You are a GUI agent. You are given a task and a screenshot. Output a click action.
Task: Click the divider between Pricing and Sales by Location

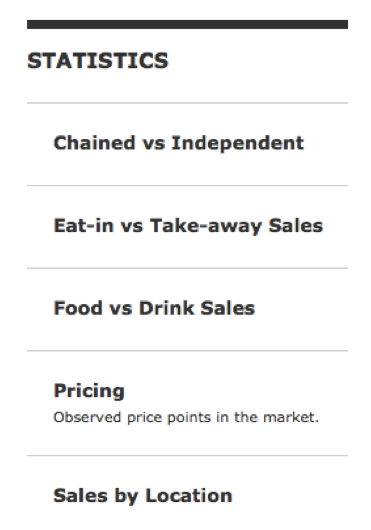click(x=187, y=456)
